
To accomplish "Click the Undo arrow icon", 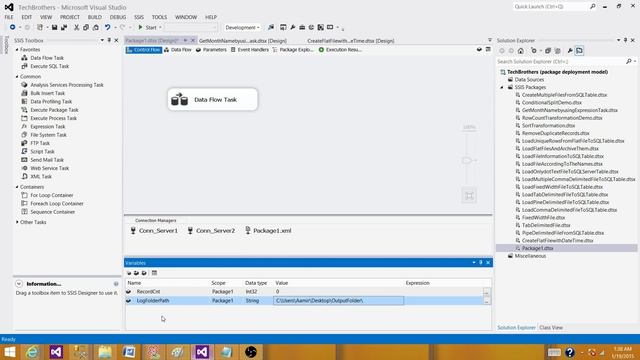I will 107,27.
